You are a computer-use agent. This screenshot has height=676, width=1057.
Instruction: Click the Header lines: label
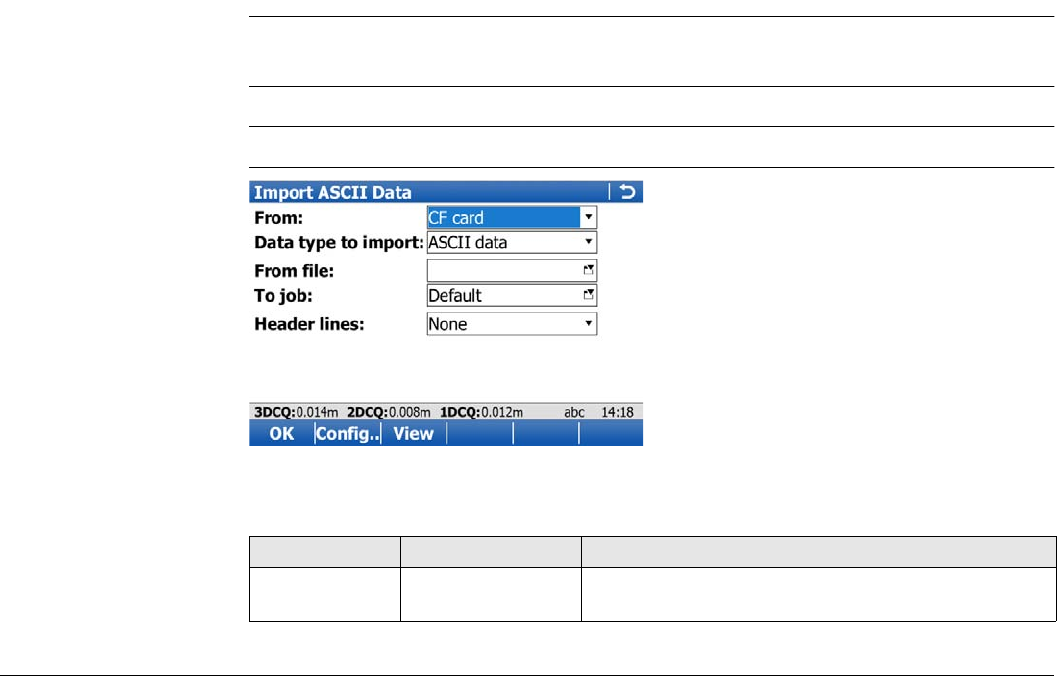pyautogui.click(x=309, y=324)
